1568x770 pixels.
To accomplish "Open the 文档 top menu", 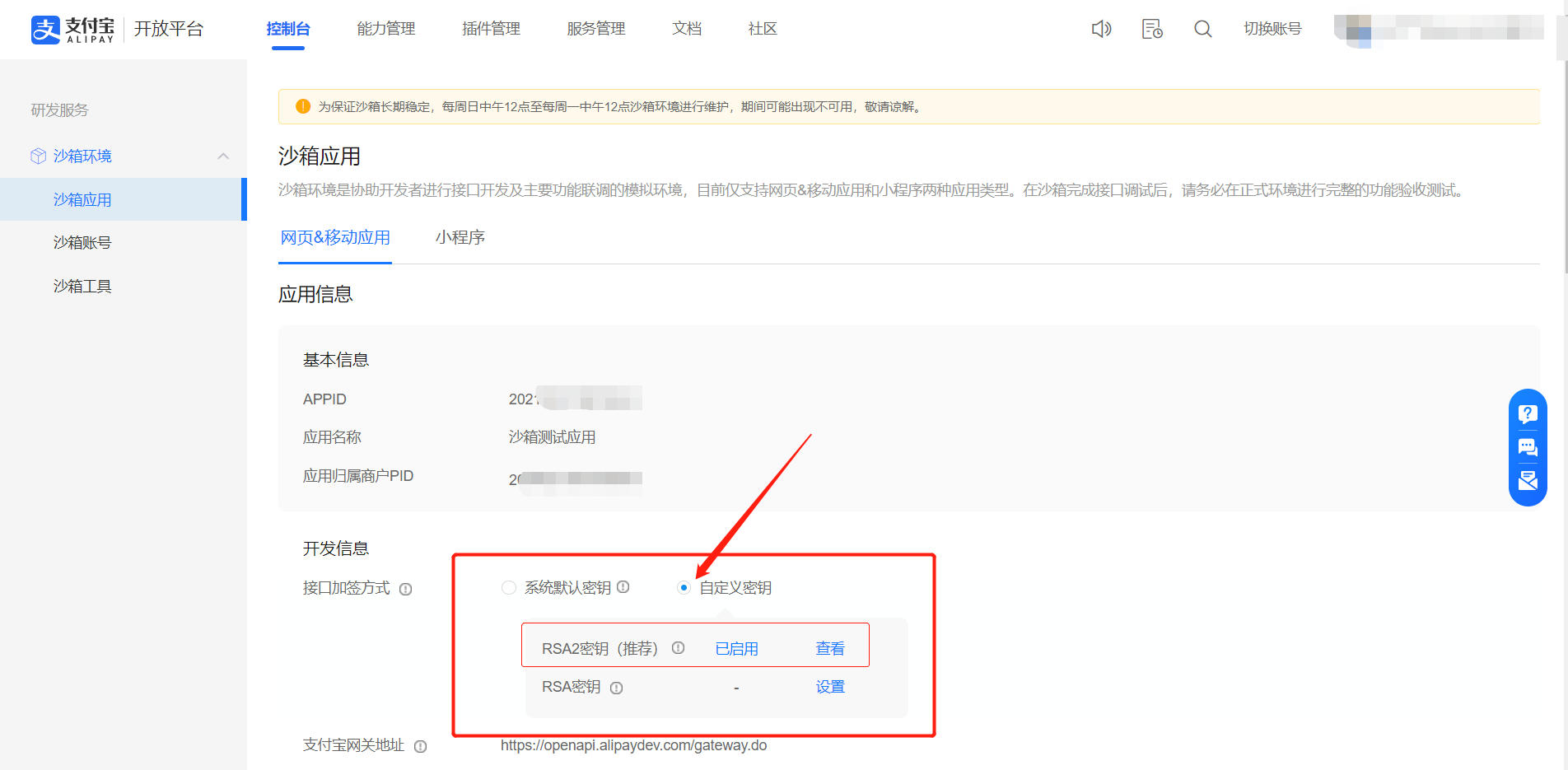I will (x=687, y=29).
